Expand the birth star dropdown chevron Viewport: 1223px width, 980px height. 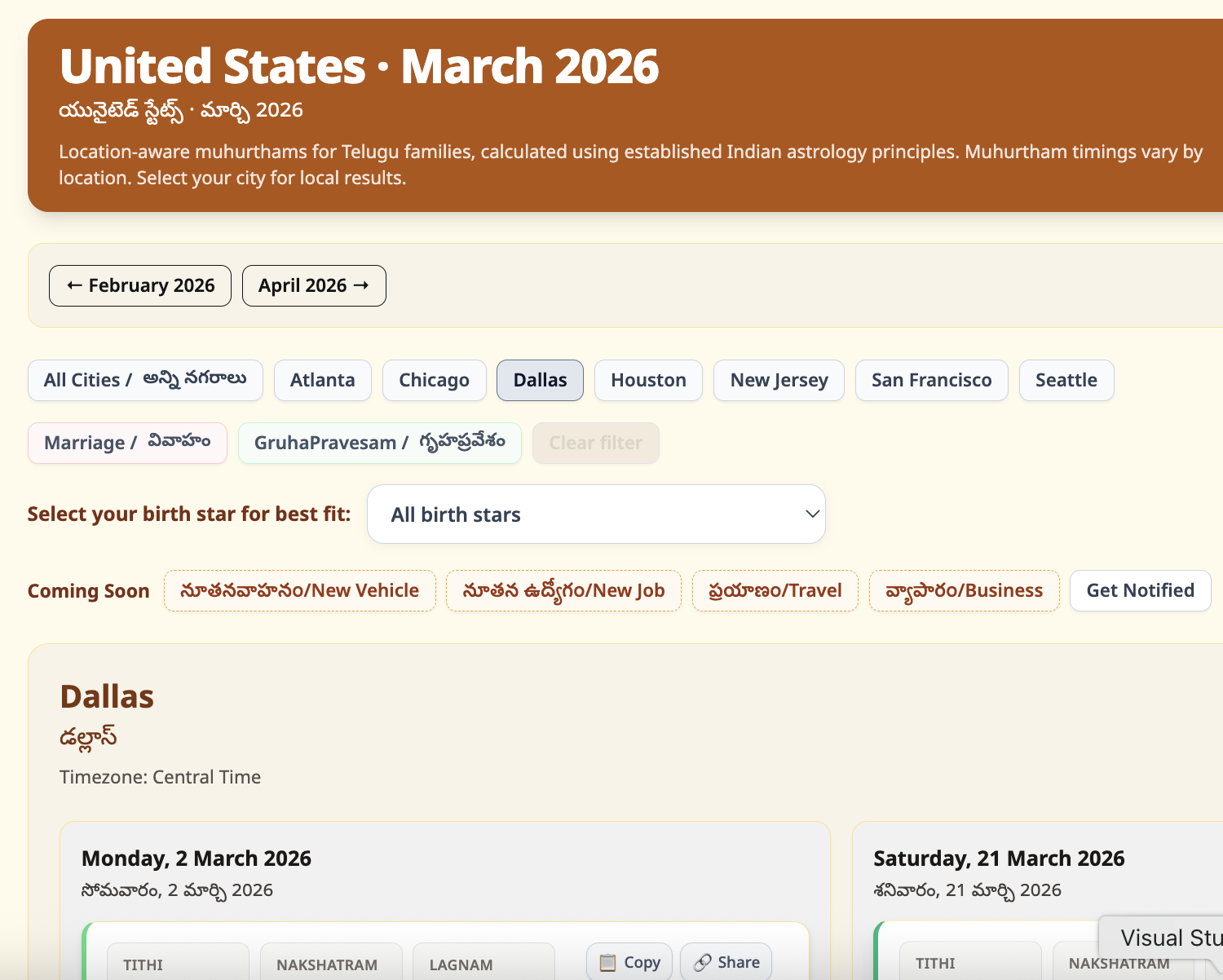pos(811,514)
